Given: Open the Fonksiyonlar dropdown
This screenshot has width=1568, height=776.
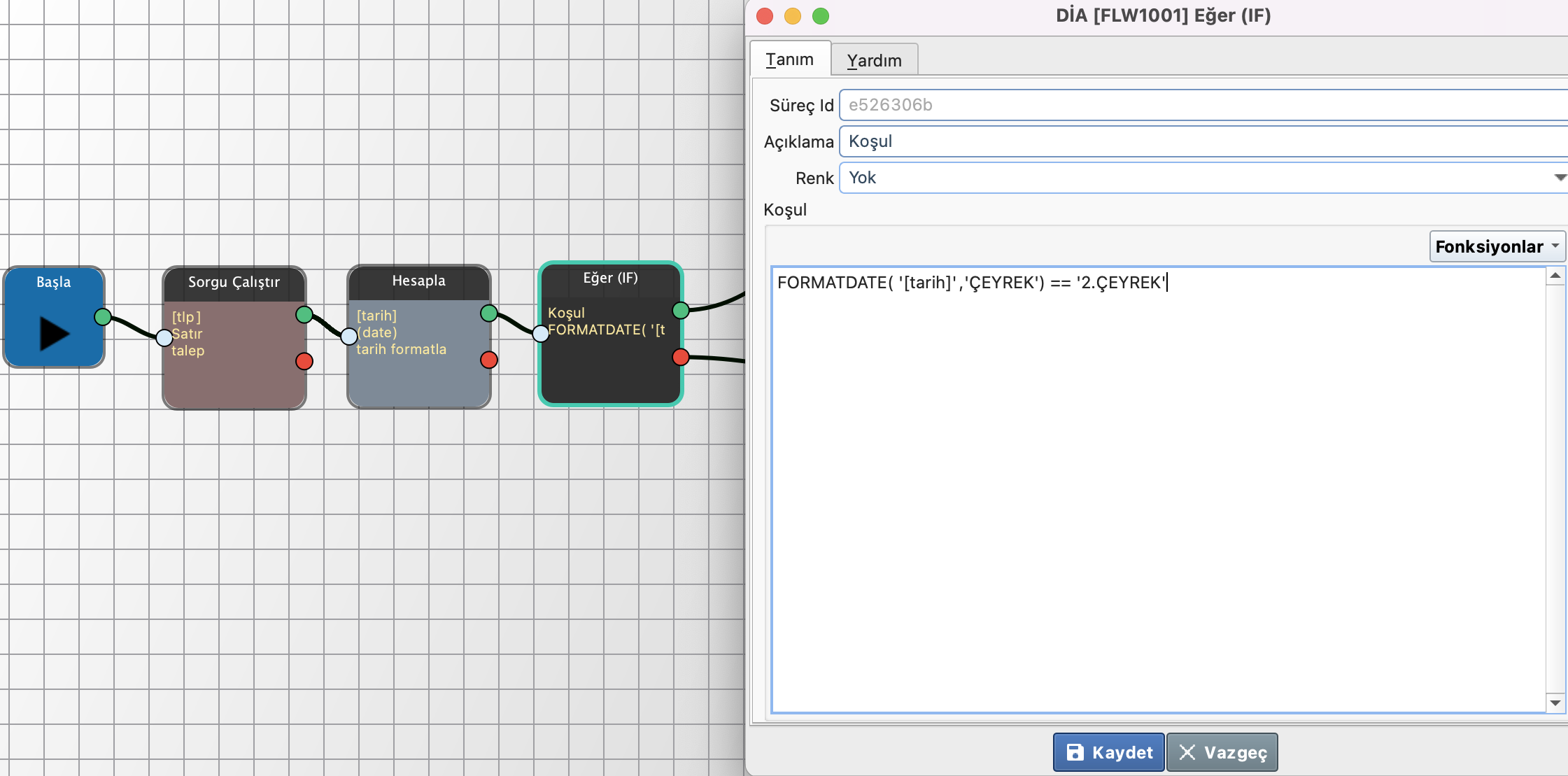Looking at the screenshot, I should 1497,246.
